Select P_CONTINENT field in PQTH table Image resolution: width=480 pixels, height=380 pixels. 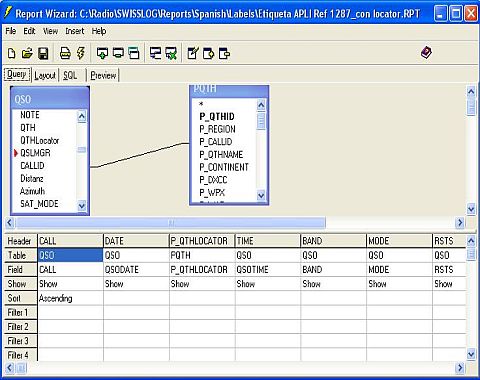224,167
